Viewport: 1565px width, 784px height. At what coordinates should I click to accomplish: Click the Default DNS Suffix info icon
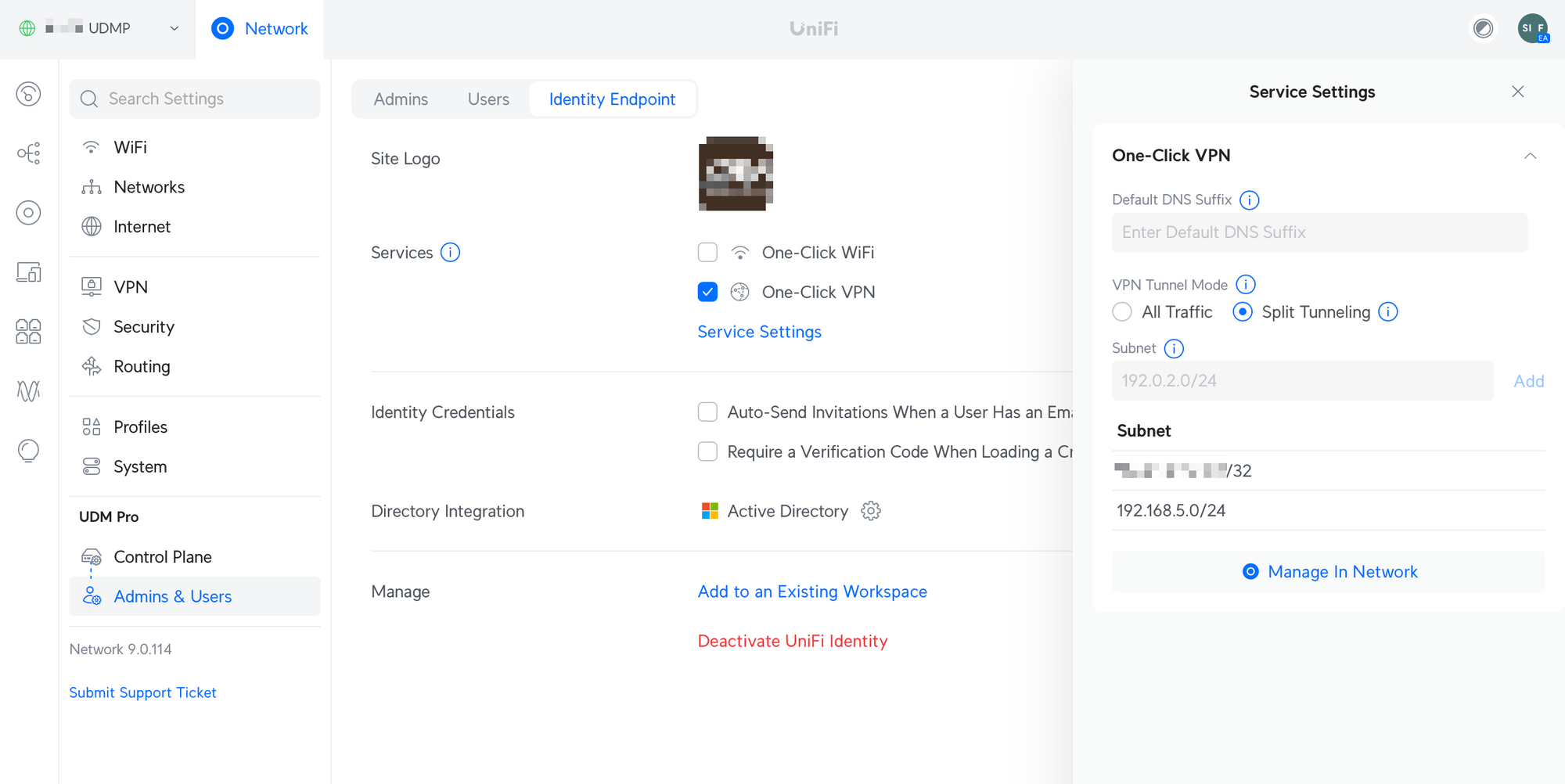(1249, 200)
